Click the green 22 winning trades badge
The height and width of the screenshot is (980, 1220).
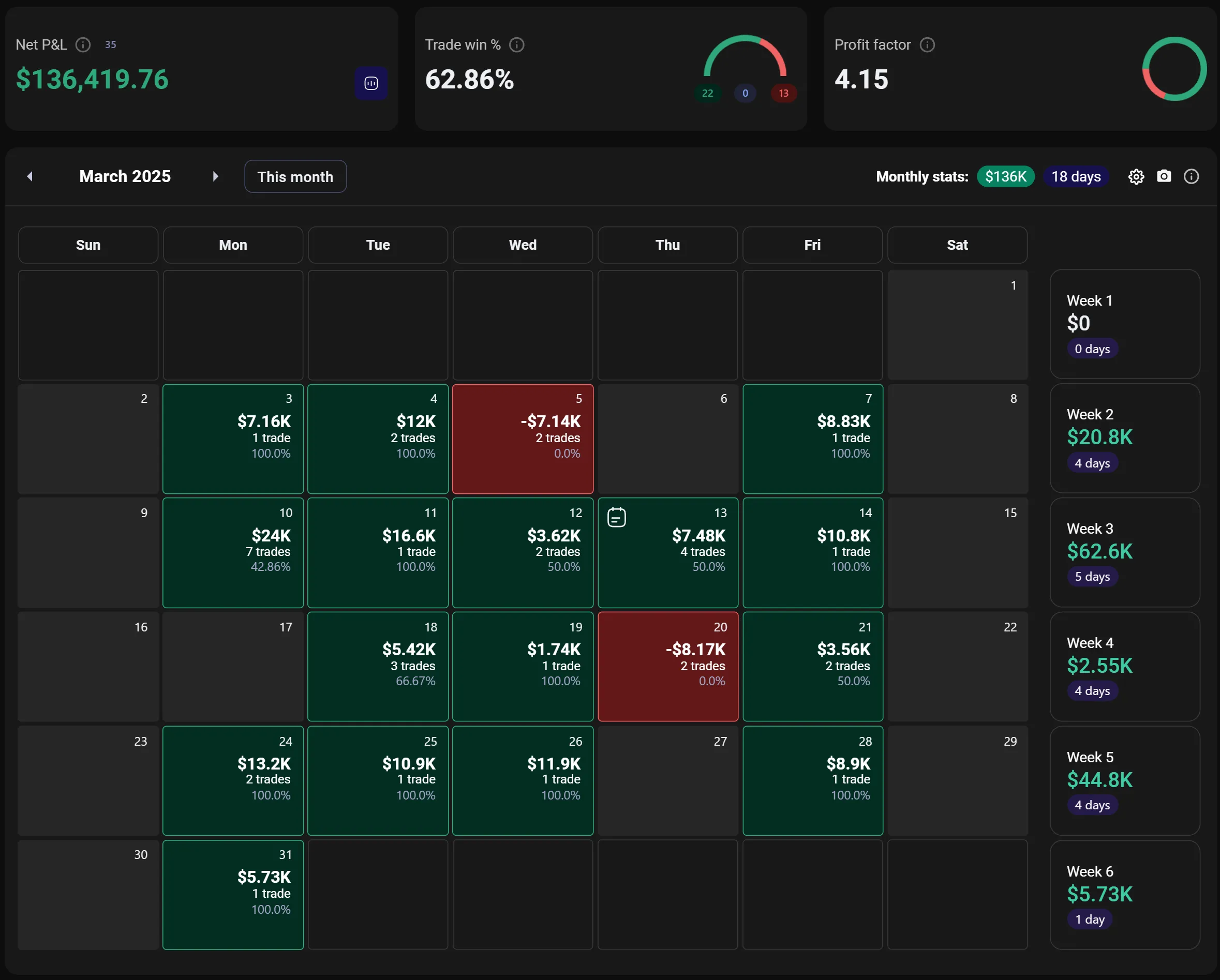click(707, 93)
